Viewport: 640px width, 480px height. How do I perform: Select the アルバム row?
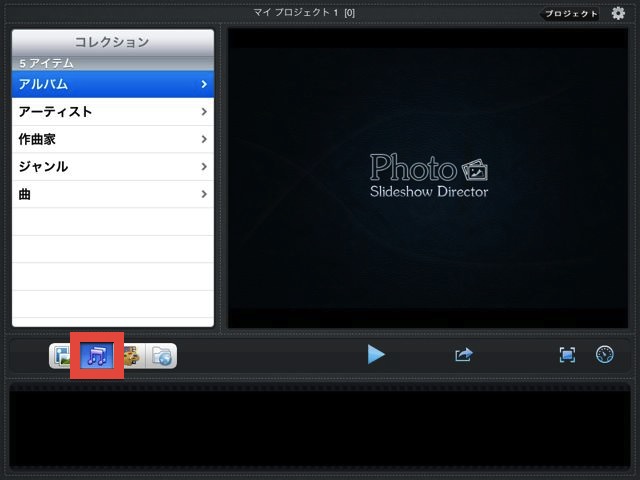(x=113, y=84)
